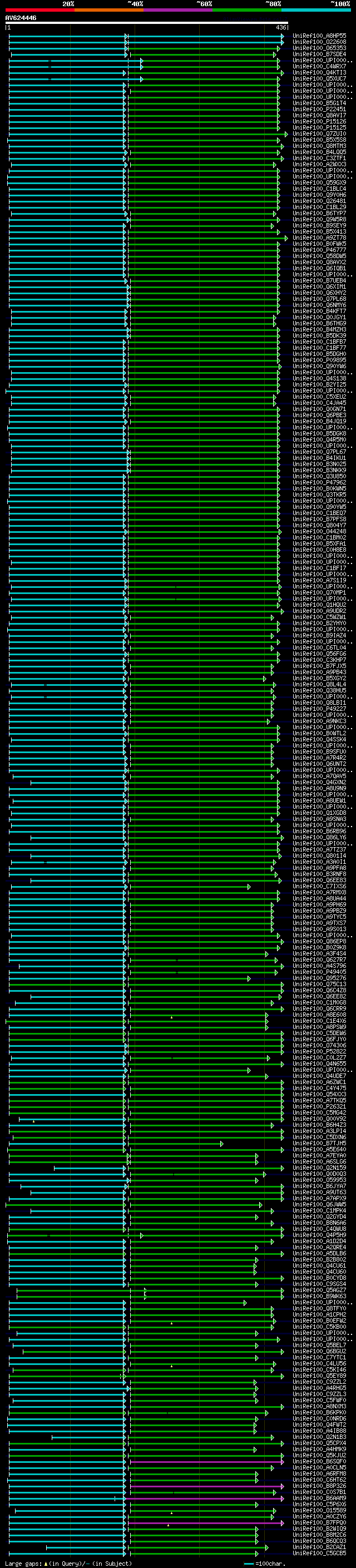Select the UniRef100_B9SEY9 label
356x1568 pixels.
(x=319, y=225)
